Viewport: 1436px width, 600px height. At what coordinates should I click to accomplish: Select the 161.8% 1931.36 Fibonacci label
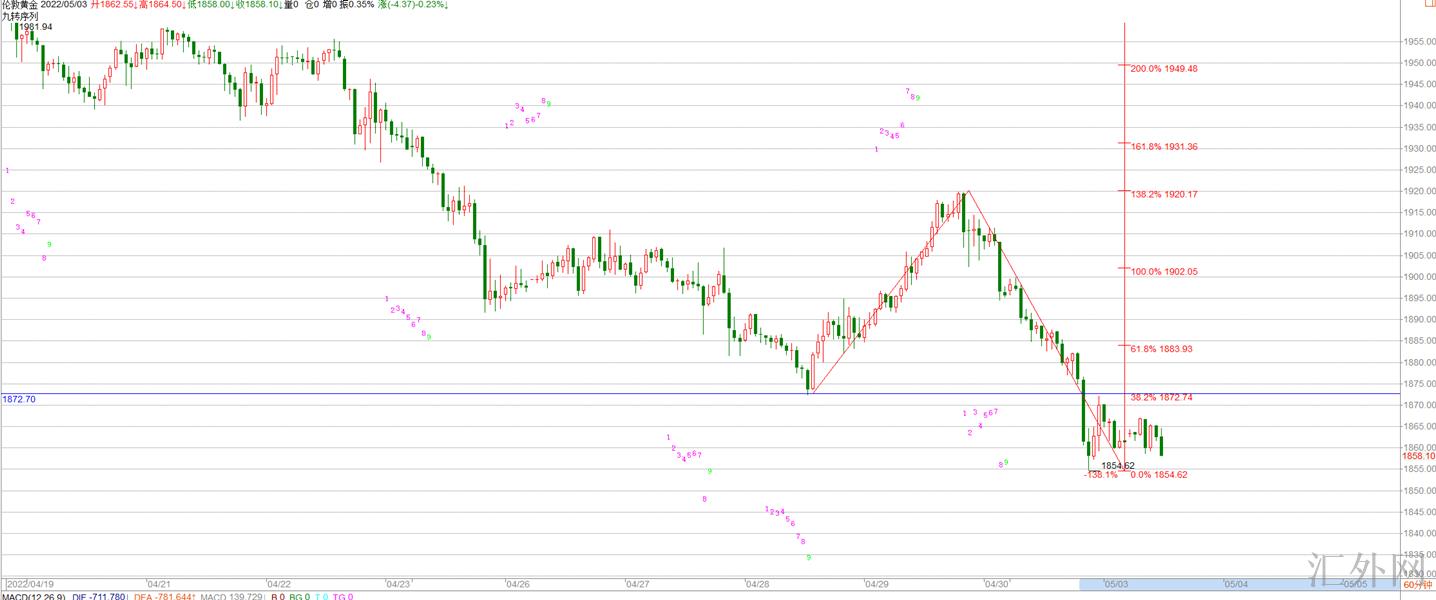[x=1163, y=147]
